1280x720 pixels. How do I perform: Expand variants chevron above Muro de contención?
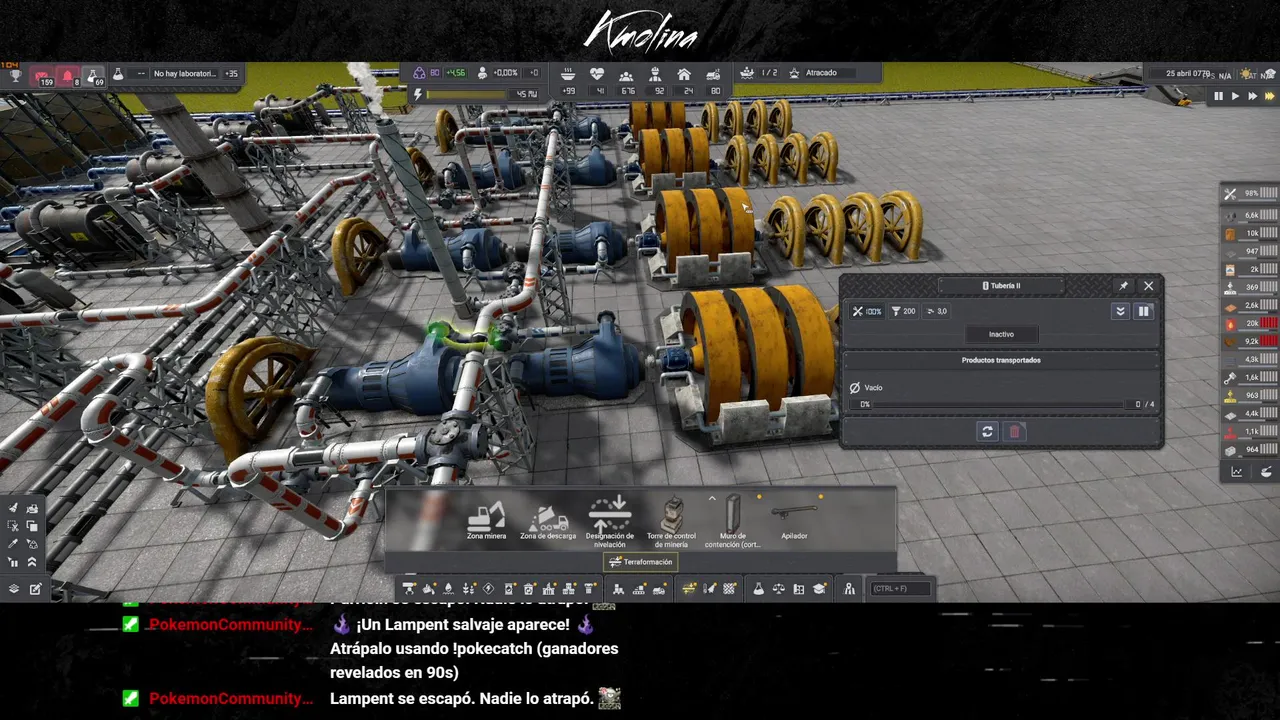point(712,498)
